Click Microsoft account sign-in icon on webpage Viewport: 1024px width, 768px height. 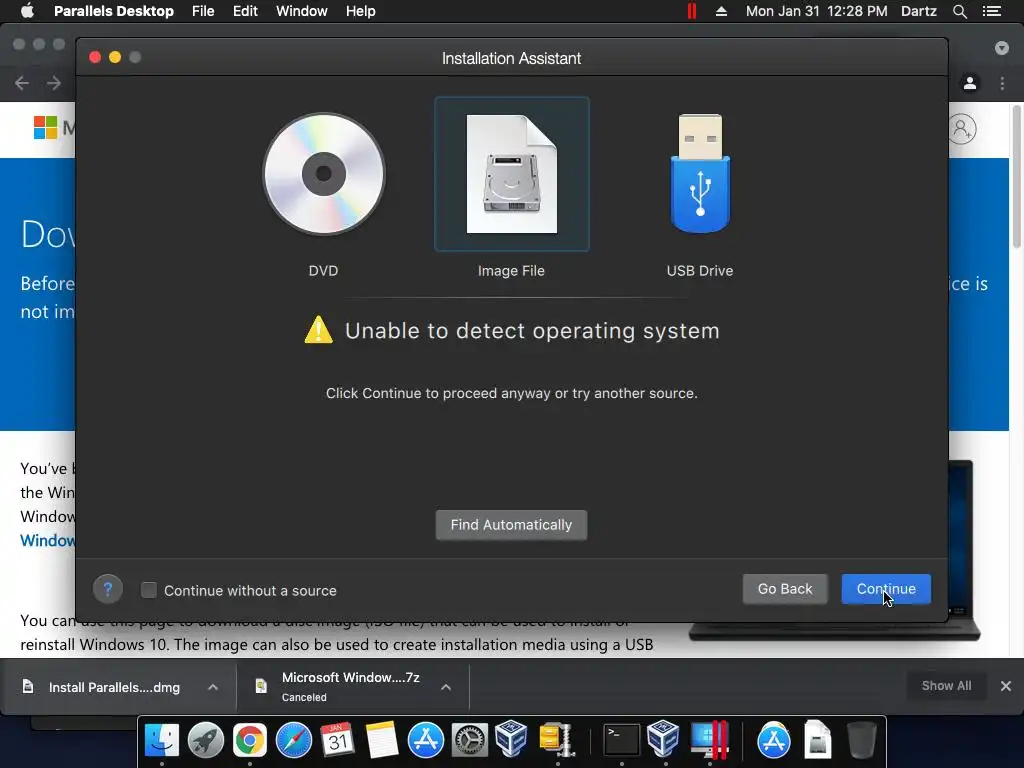point(962,129)
